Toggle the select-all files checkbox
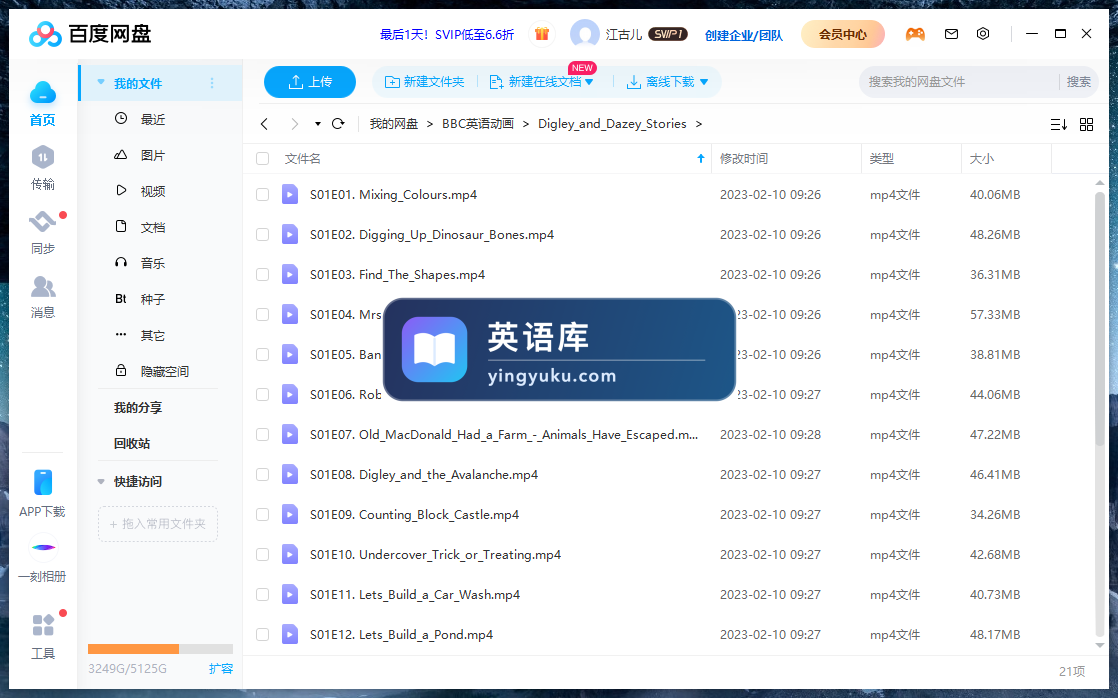The image size is (1118, 698). 262,158
